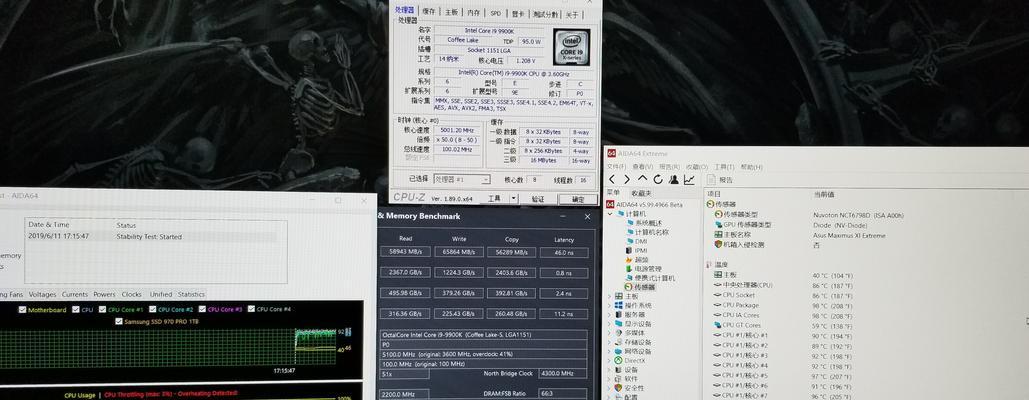Open the 内存 tab in CPU-Z
The image size is (1029, 400).
473,12
